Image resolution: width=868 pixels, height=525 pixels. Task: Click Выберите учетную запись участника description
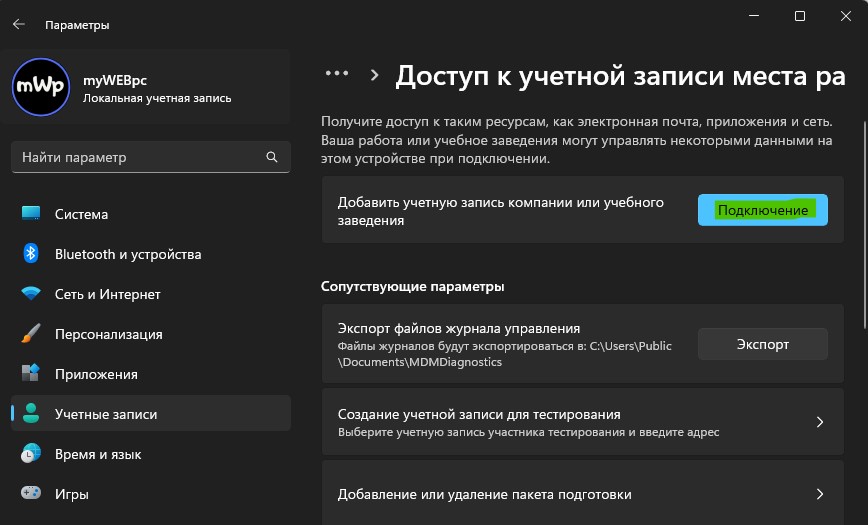click(528, 432)
